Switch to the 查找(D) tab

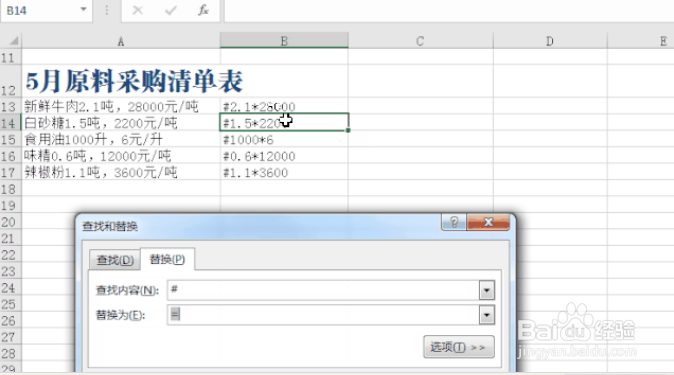115,260
